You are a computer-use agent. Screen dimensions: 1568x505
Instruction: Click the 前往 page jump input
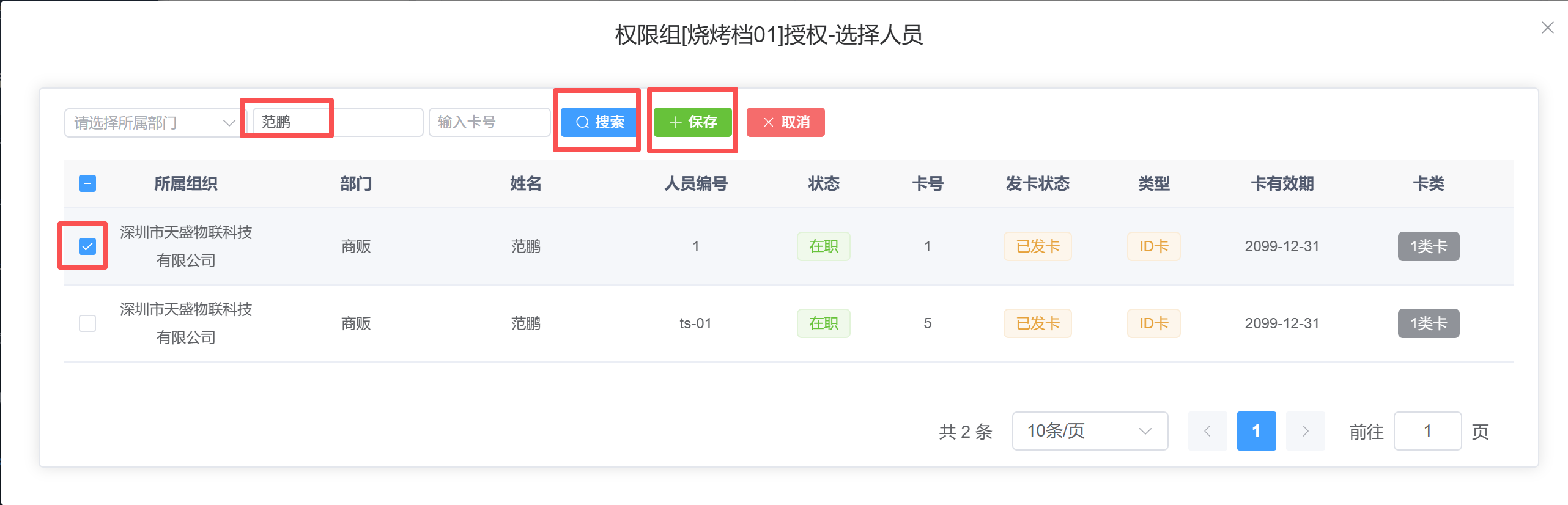pos(1427,431)
